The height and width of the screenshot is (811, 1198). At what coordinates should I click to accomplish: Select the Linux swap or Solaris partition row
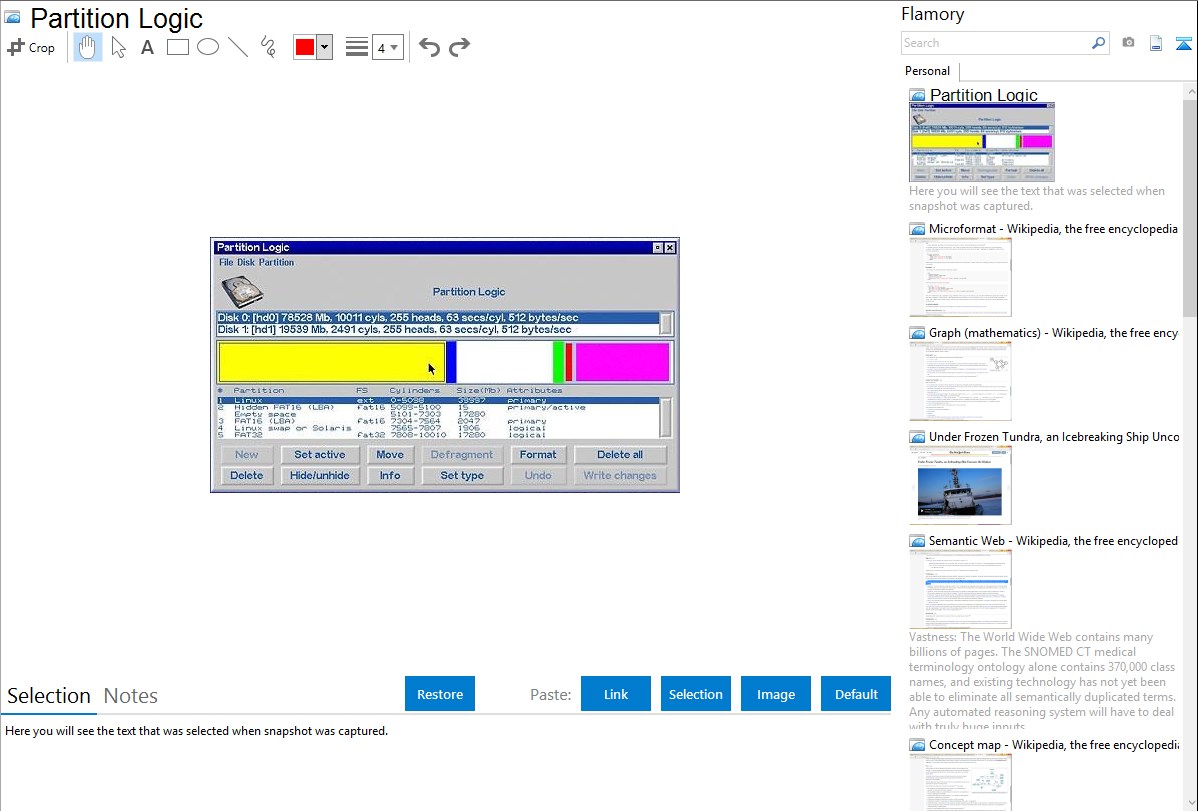438,428
